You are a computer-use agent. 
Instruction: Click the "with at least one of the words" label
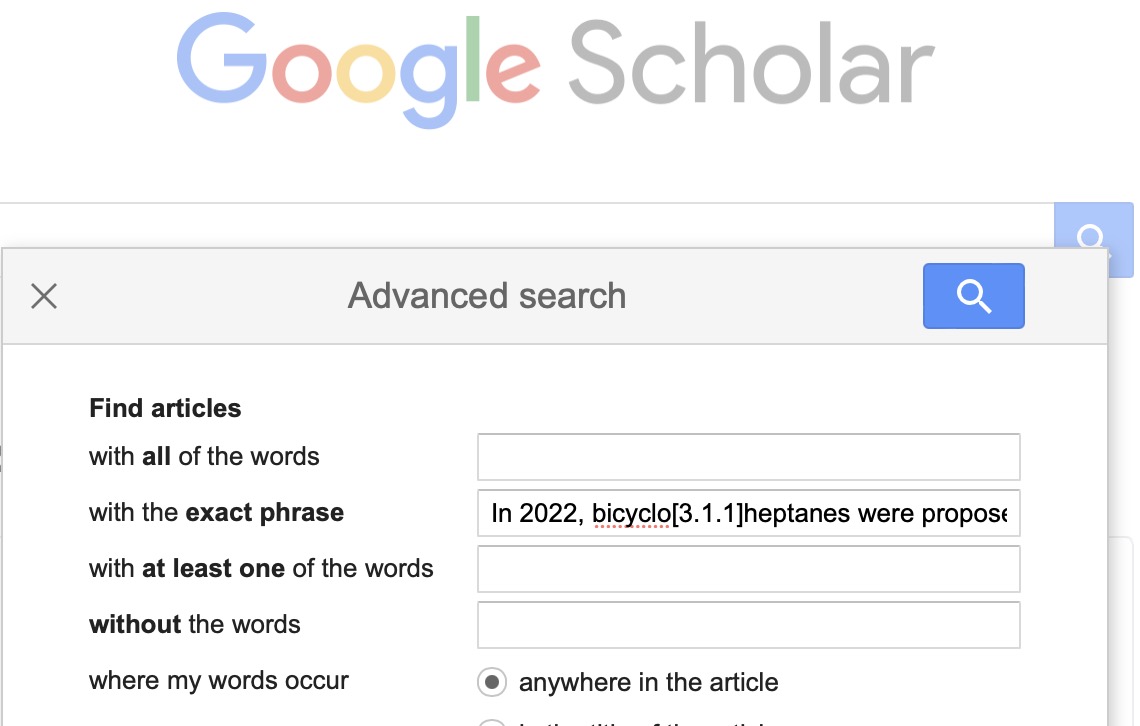point(261,569)
